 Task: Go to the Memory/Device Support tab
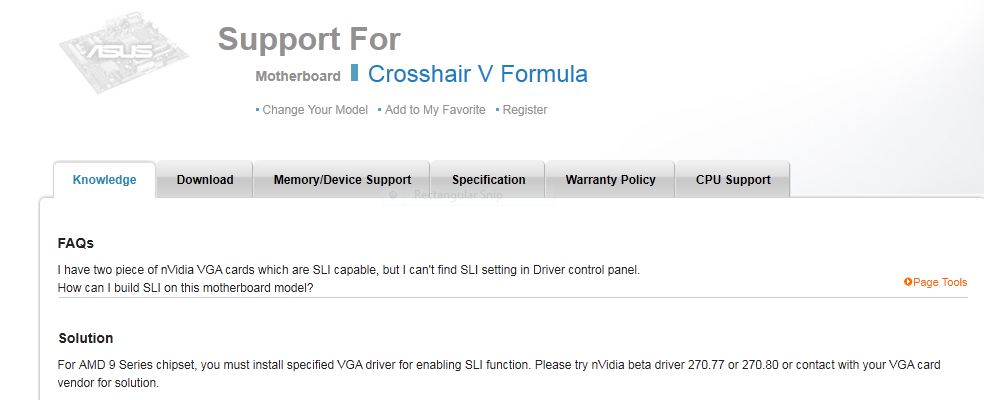click(342, 180)
